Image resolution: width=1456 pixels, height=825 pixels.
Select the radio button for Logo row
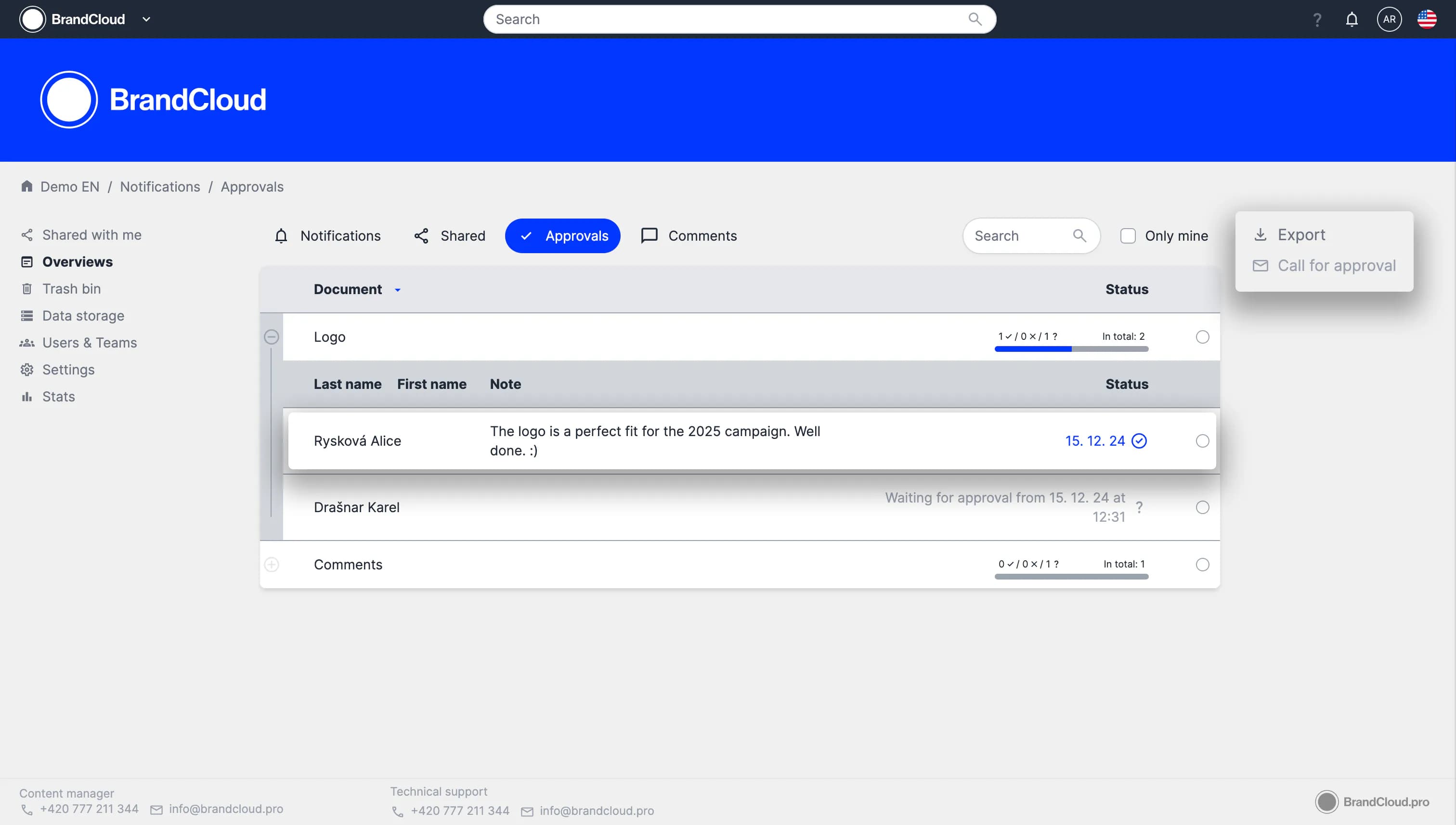(1202, 337)
